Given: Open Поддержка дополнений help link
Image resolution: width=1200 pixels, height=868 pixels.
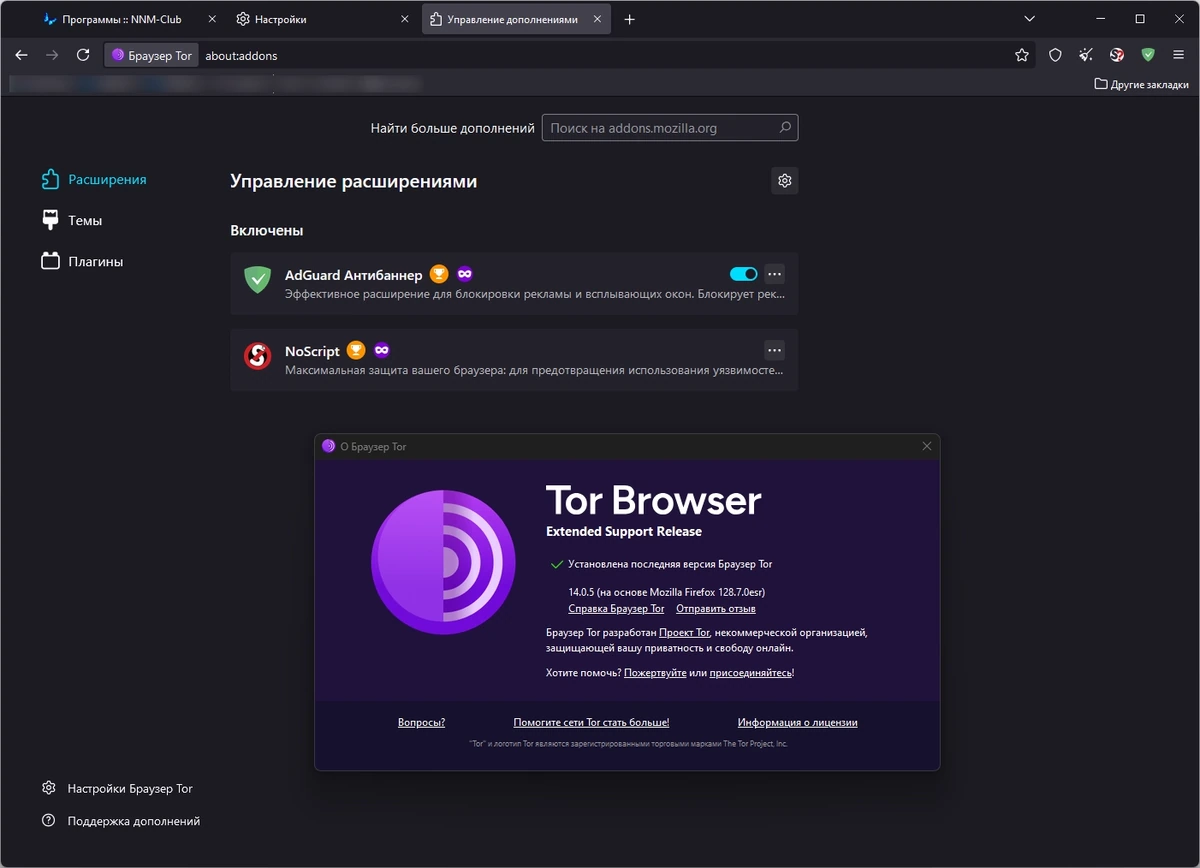Looking at the screenshot, I should pyautogui.click(x=121, y=821).
